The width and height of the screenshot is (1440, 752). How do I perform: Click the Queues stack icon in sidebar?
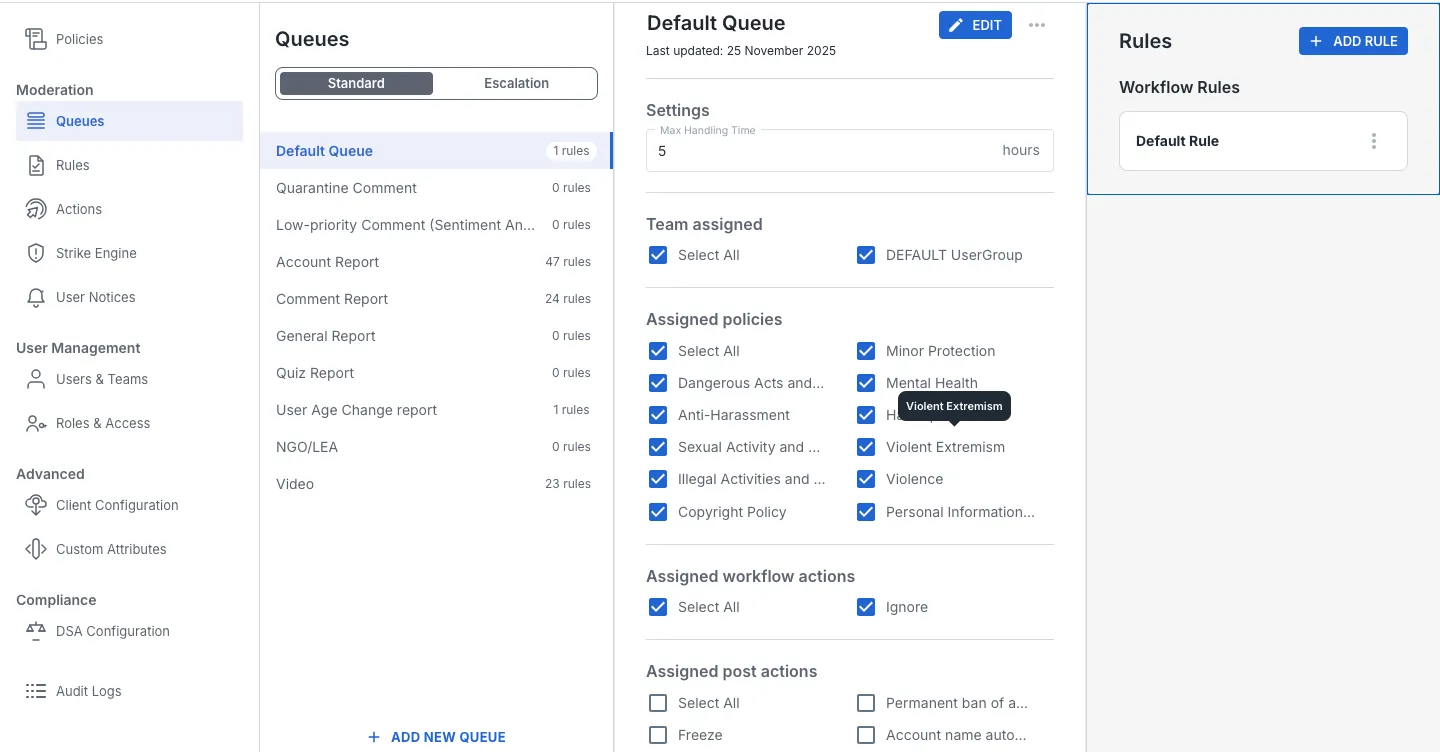[x=36, y=121]
